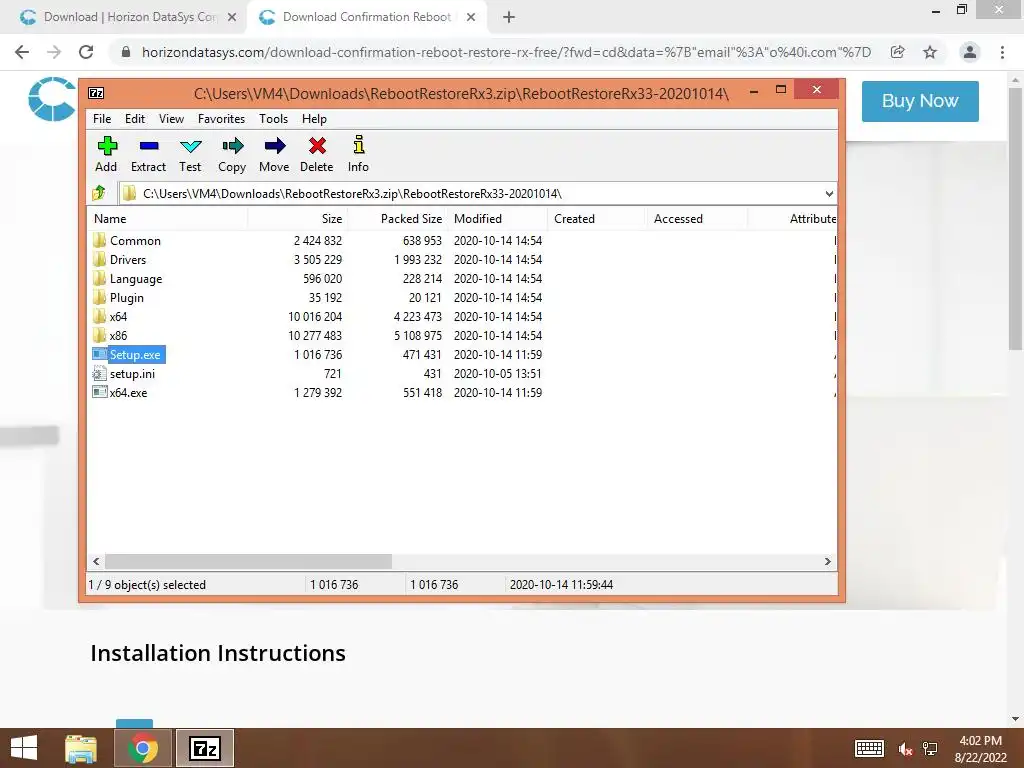
Task: Click the Buy Now button
Action: 920,101
